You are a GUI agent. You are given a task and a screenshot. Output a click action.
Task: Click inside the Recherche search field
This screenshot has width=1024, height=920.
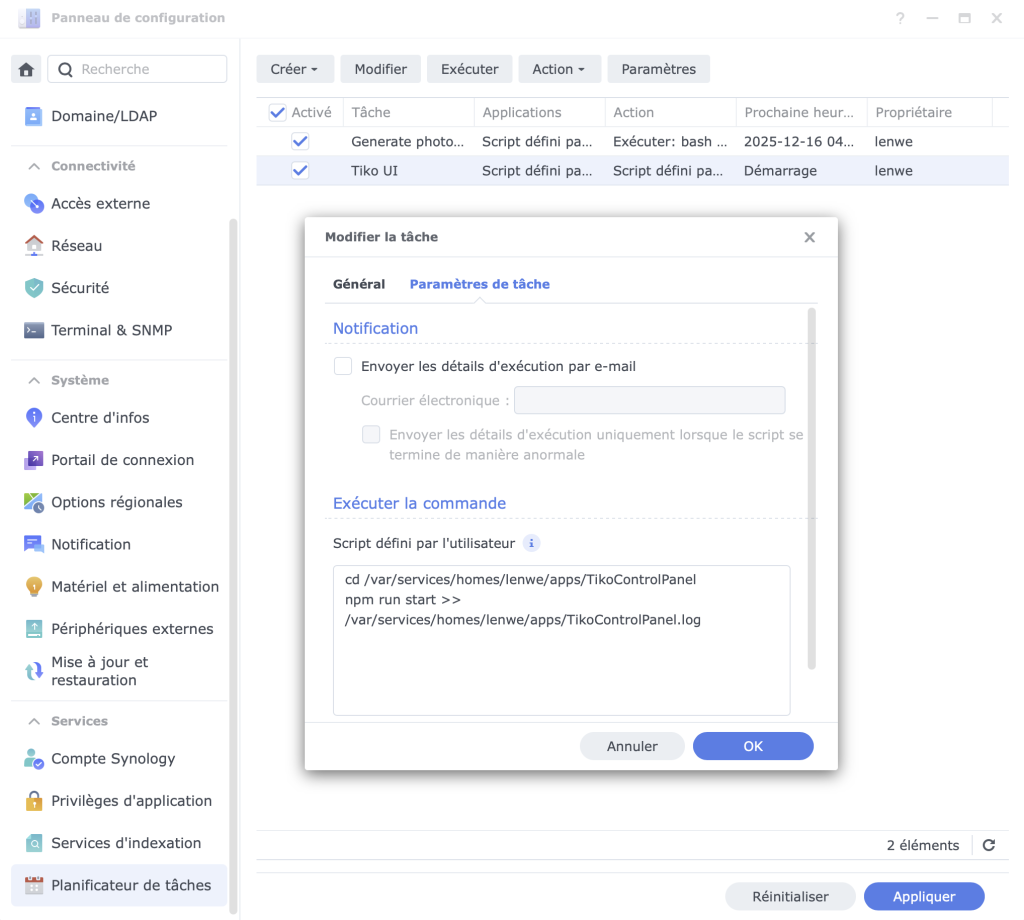tap(140, 69)
